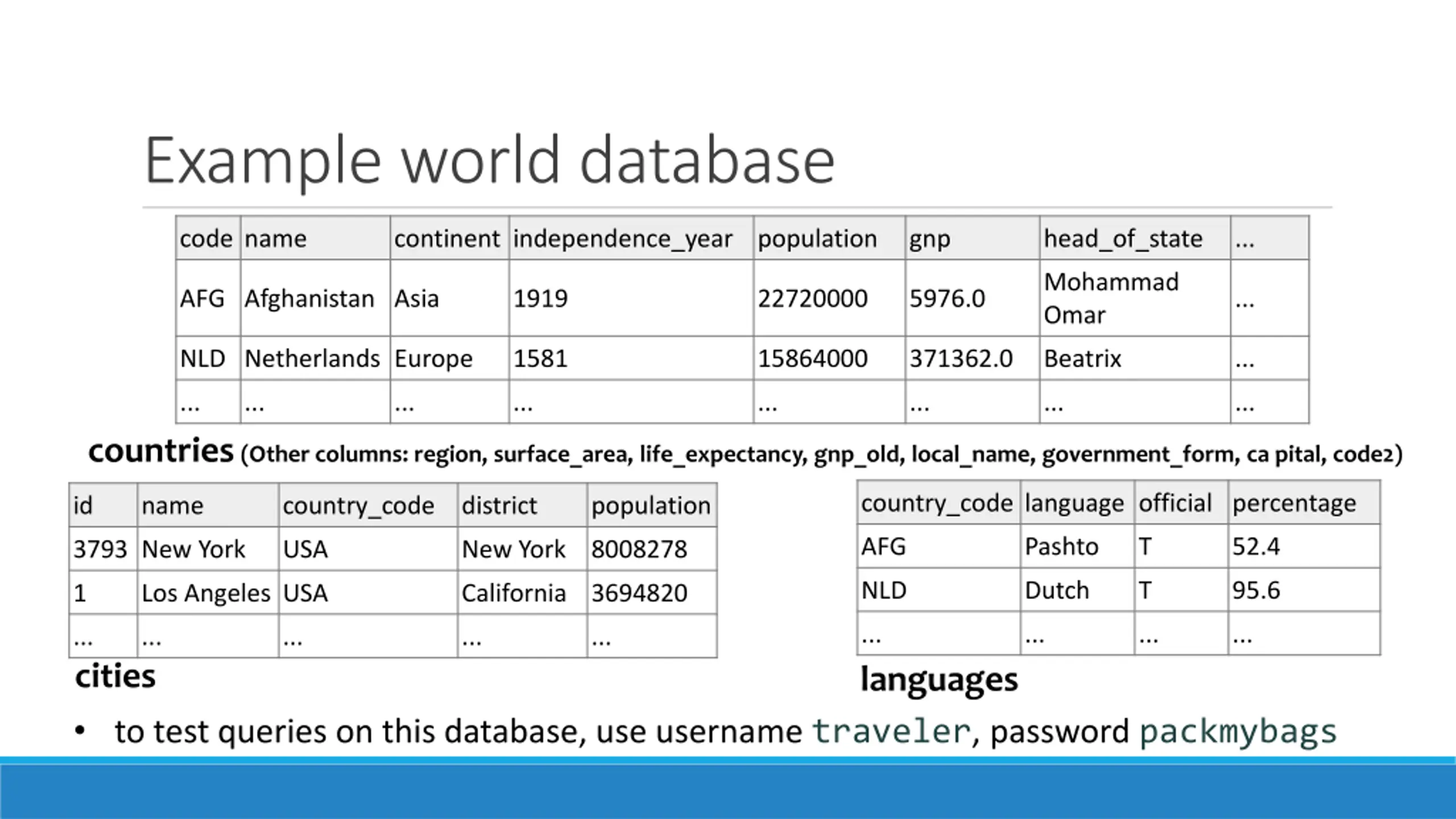Select the 'Afghanistan' name cell

tap(315, 298)
